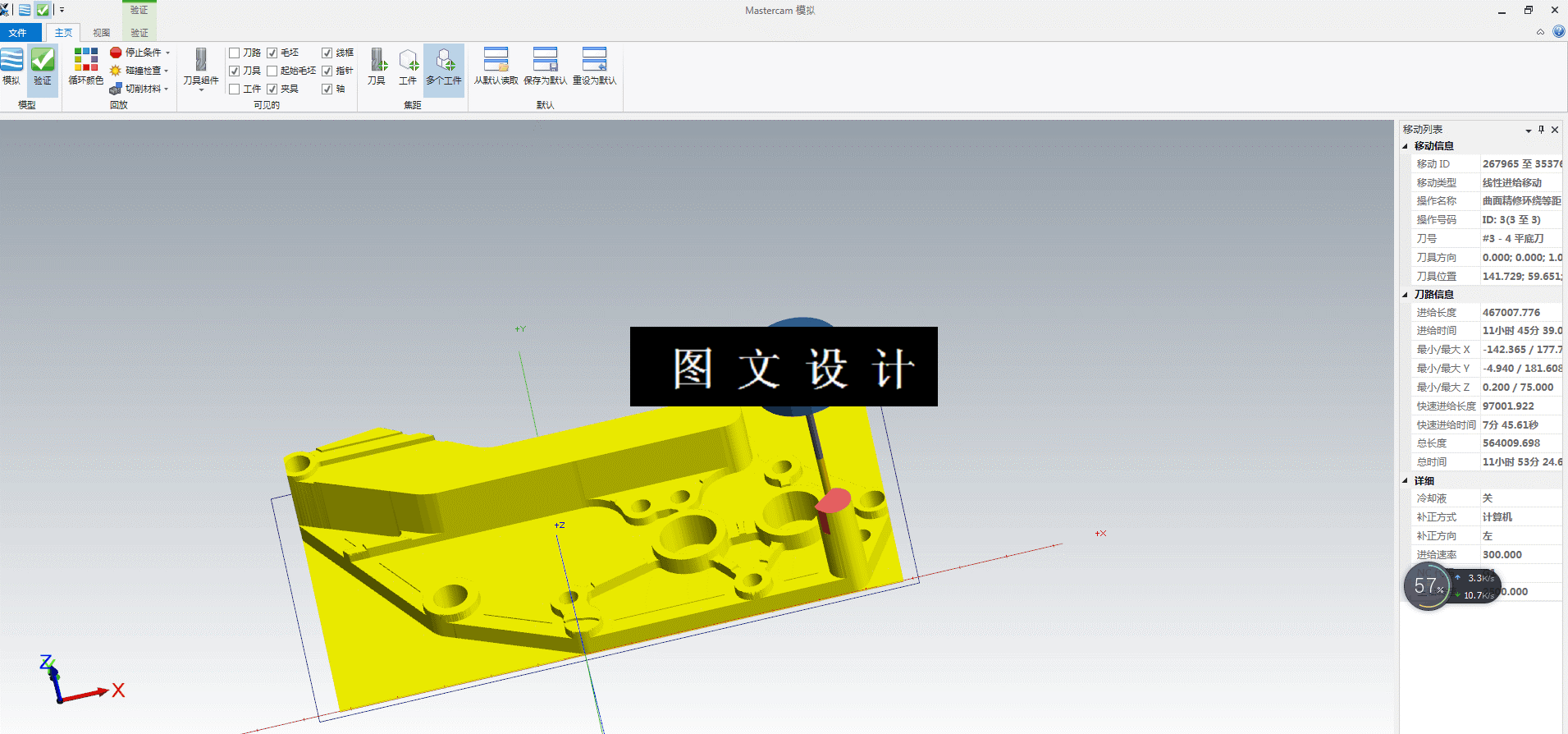Toggle the 轴 axes checkbox
The image size is (1568, 734).
click(x=327, y=89)
